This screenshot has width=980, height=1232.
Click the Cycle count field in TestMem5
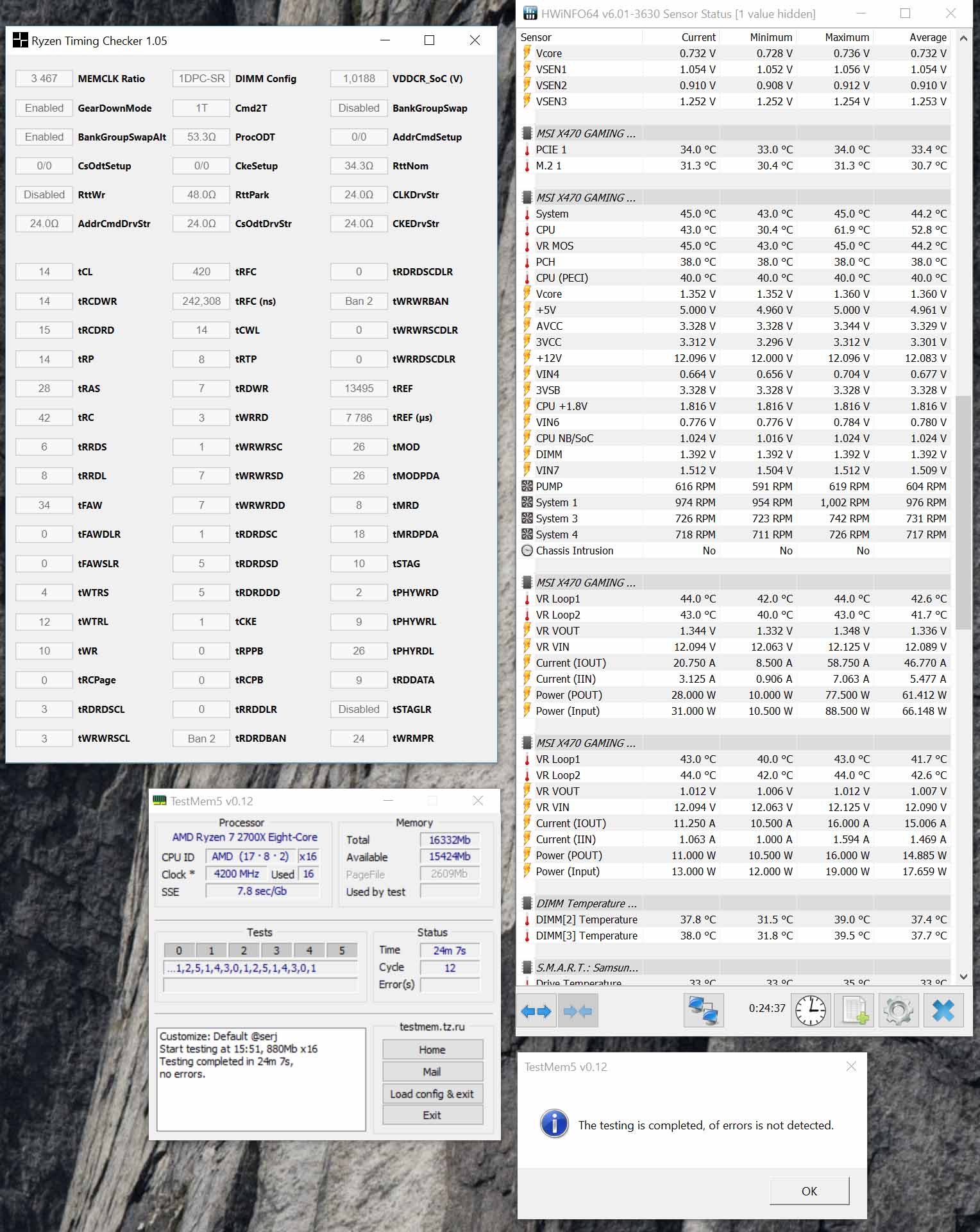click(450, 968)
